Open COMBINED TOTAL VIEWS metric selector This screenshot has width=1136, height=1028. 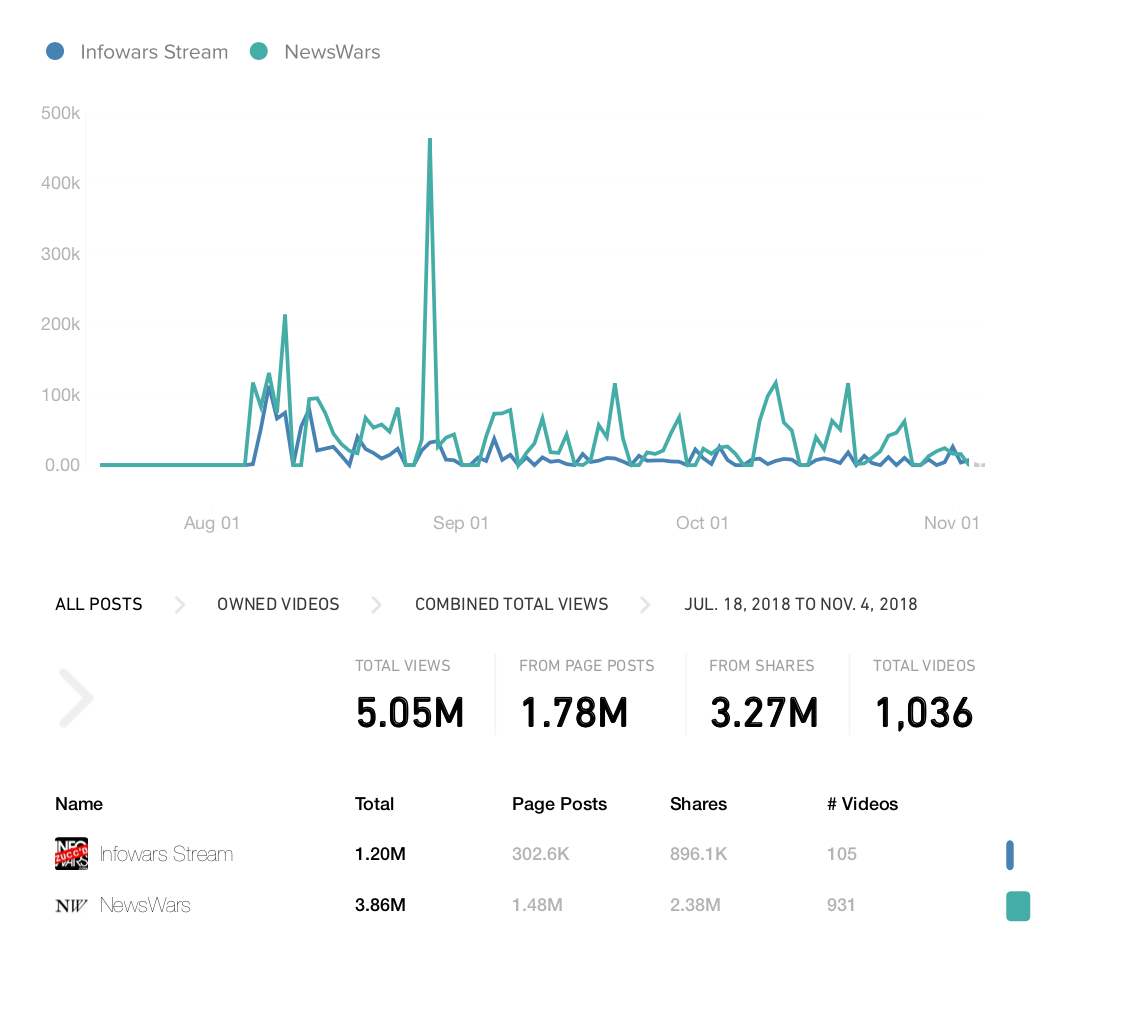pyautogui.click(x=511, y=604)
